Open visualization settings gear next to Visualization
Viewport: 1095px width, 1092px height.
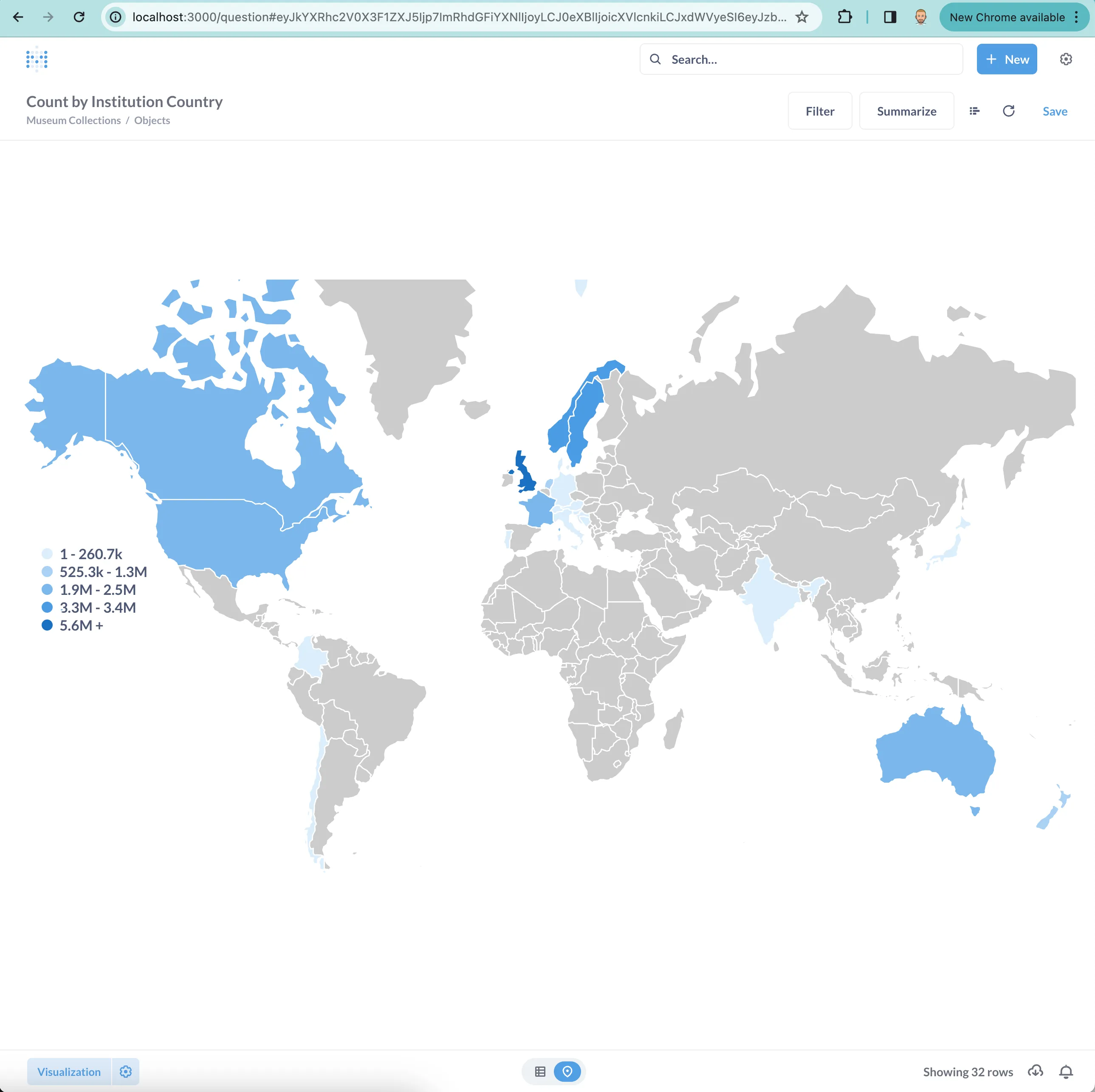pos(126,1072)
